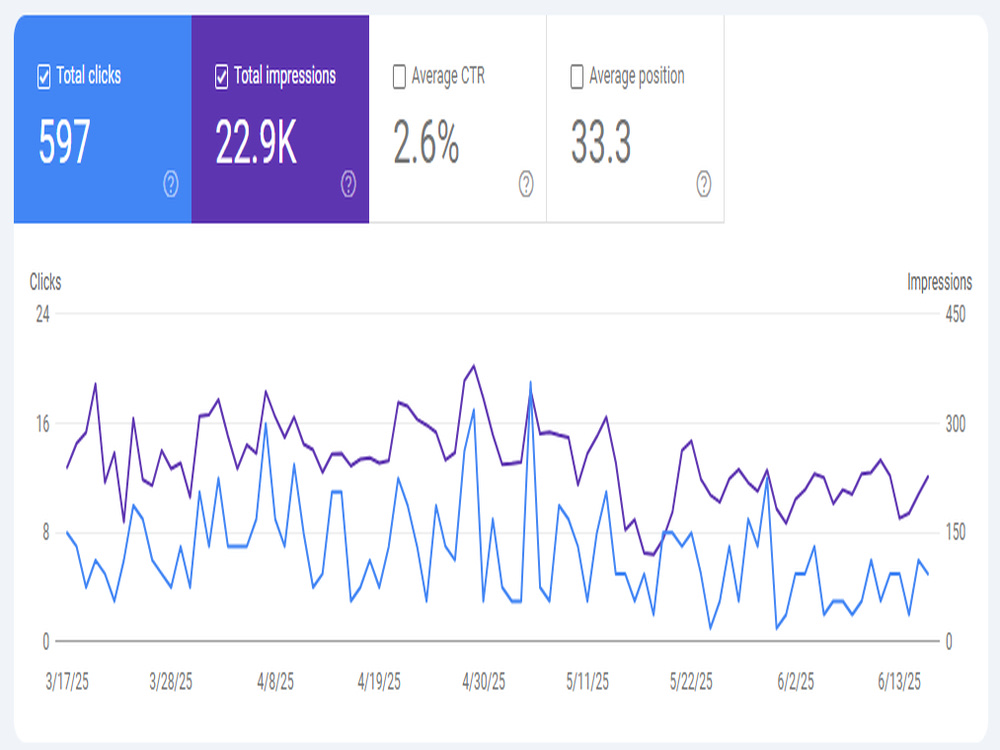Click the 4/19/25 date label
Viewport: 1000px width, 750px height.
coord(379,682)
